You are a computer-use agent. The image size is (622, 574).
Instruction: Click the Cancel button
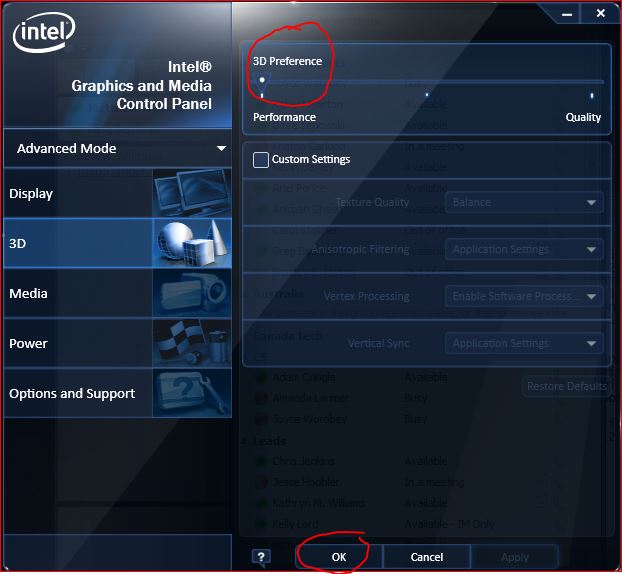click(427, 557)
